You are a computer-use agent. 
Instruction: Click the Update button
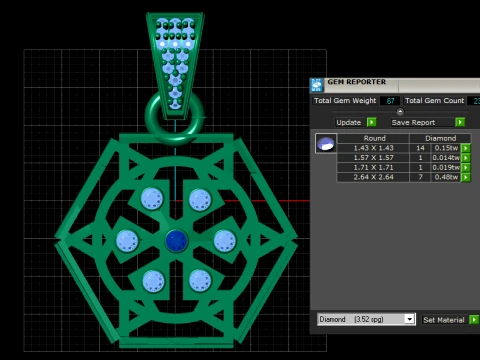point(349,122)
